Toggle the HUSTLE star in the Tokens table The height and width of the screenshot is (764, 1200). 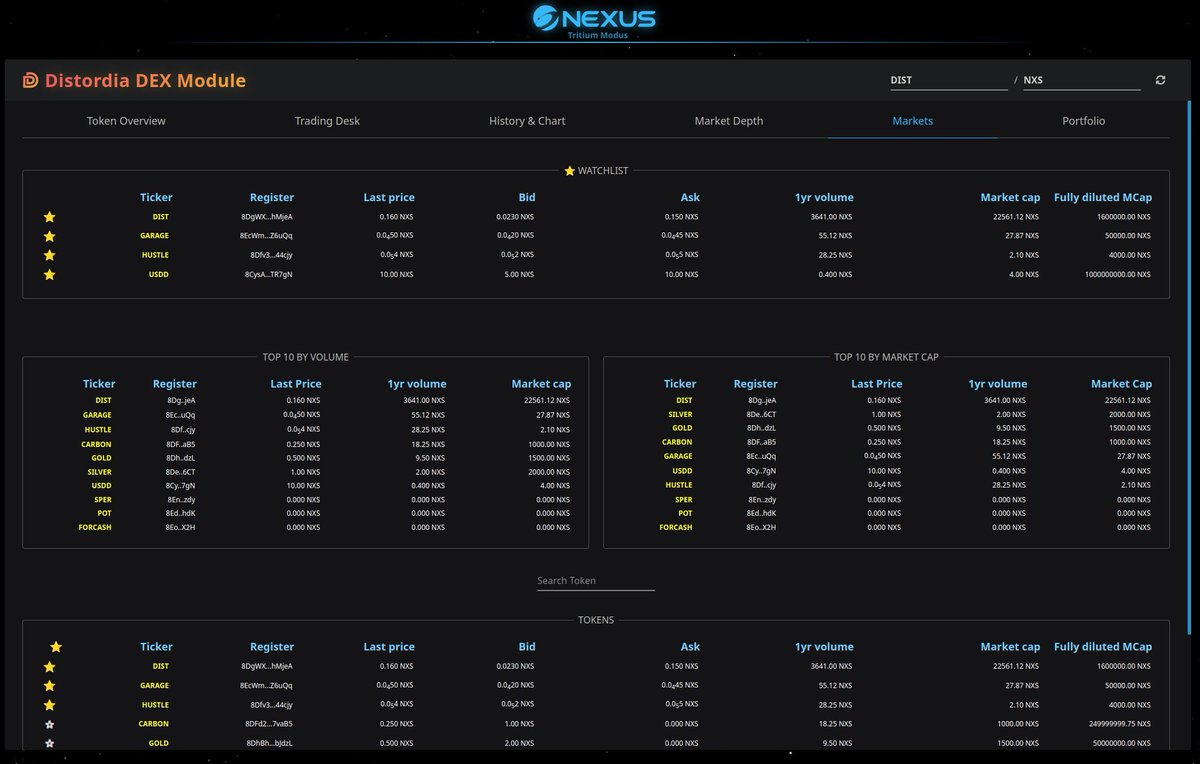pos(49,705)
